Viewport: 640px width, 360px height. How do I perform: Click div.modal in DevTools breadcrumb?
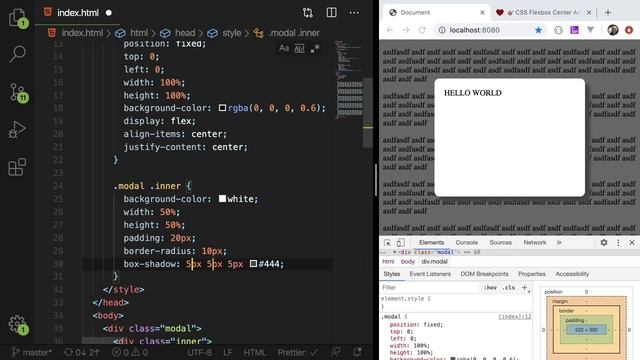click(x=434, y=262)
